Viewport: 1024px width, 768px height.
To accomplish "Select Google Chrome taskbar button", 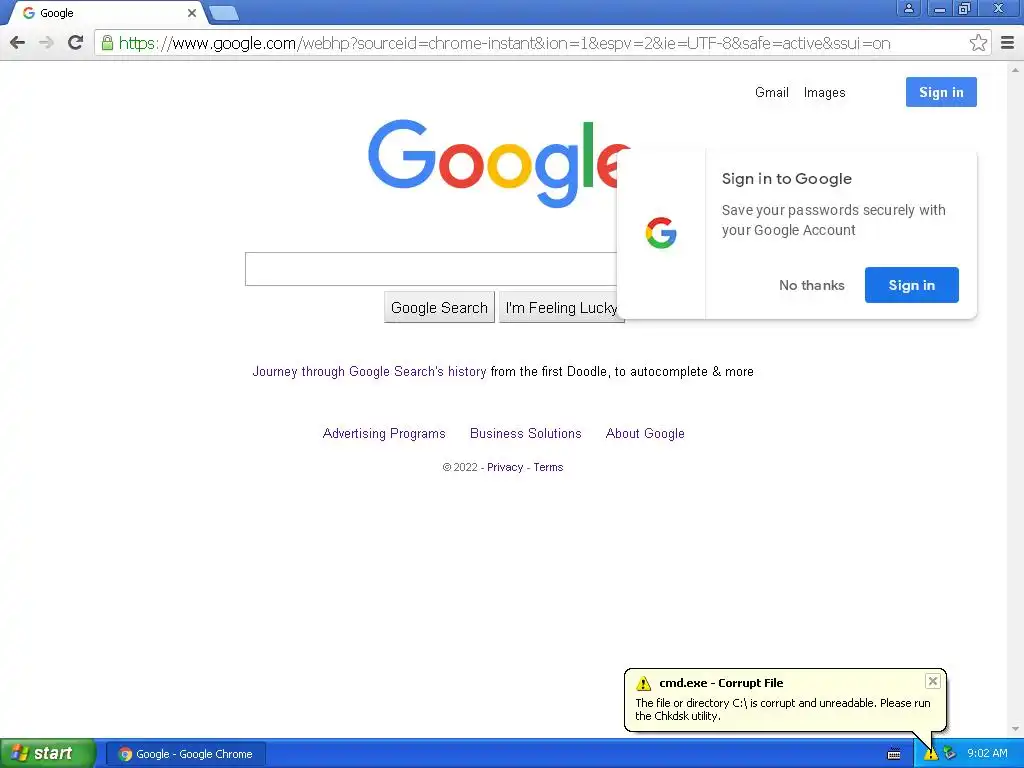I will (x=186, y=754).
